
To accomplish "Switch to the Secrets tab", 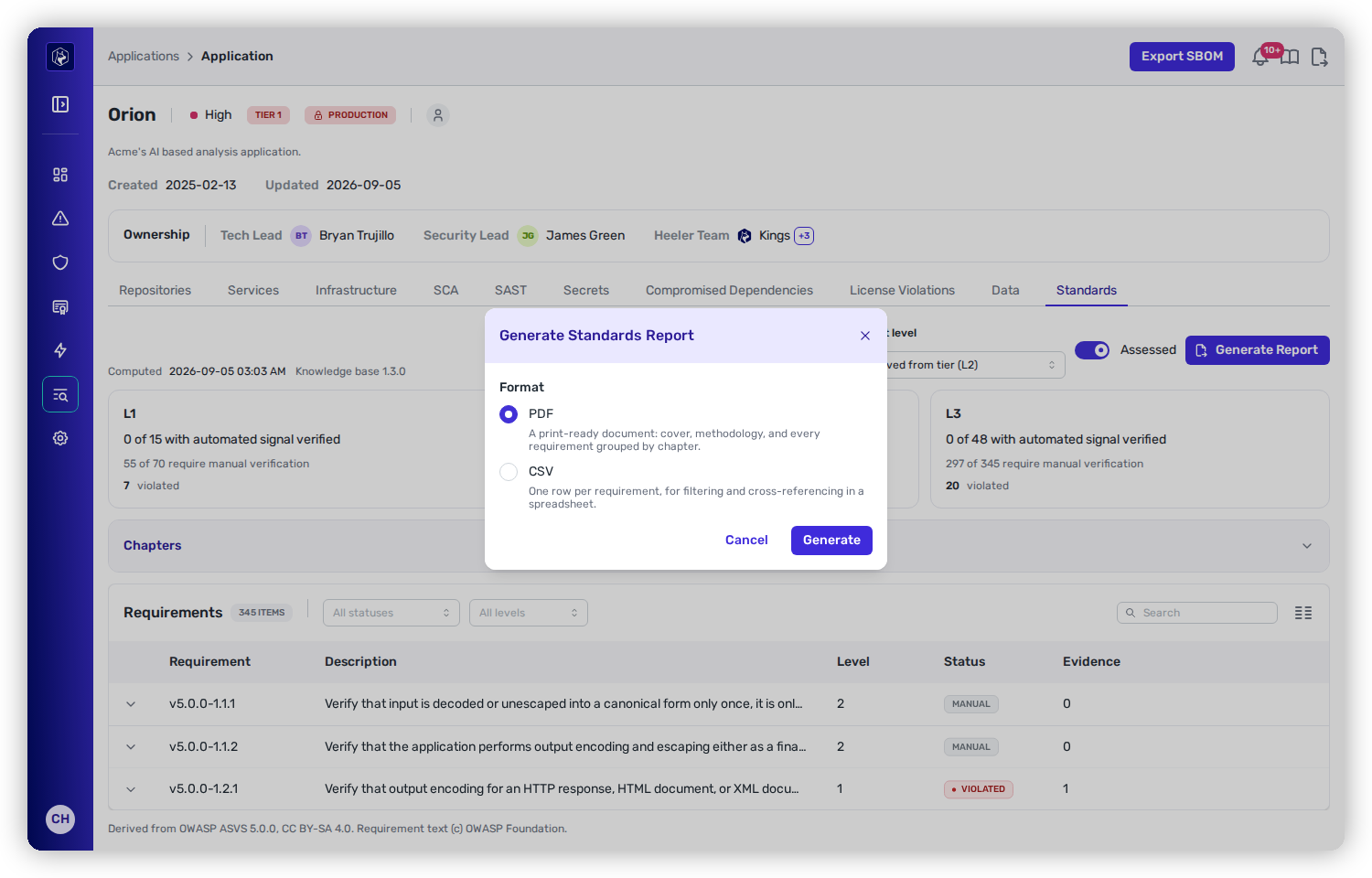I will click(586, 290).
